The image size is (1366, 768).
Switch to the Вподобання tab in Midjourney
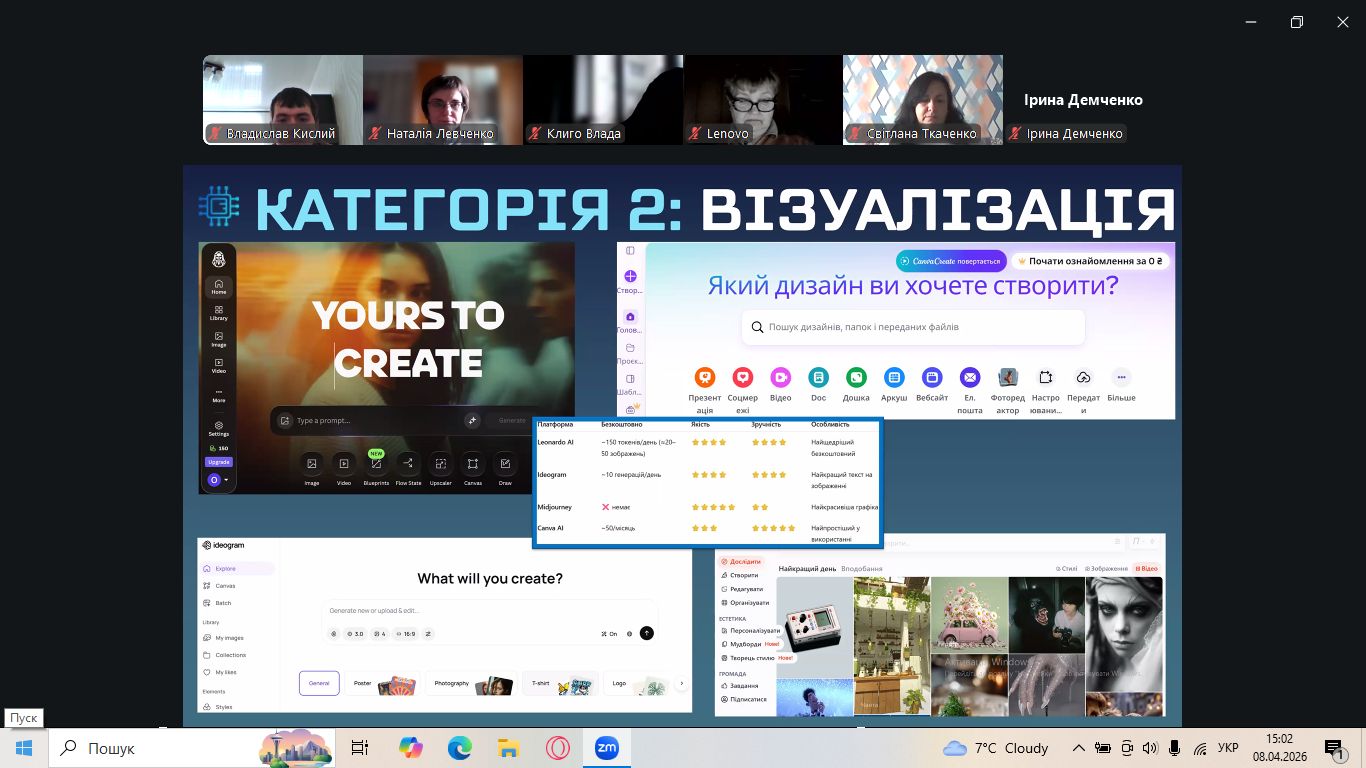coord(862,568)
